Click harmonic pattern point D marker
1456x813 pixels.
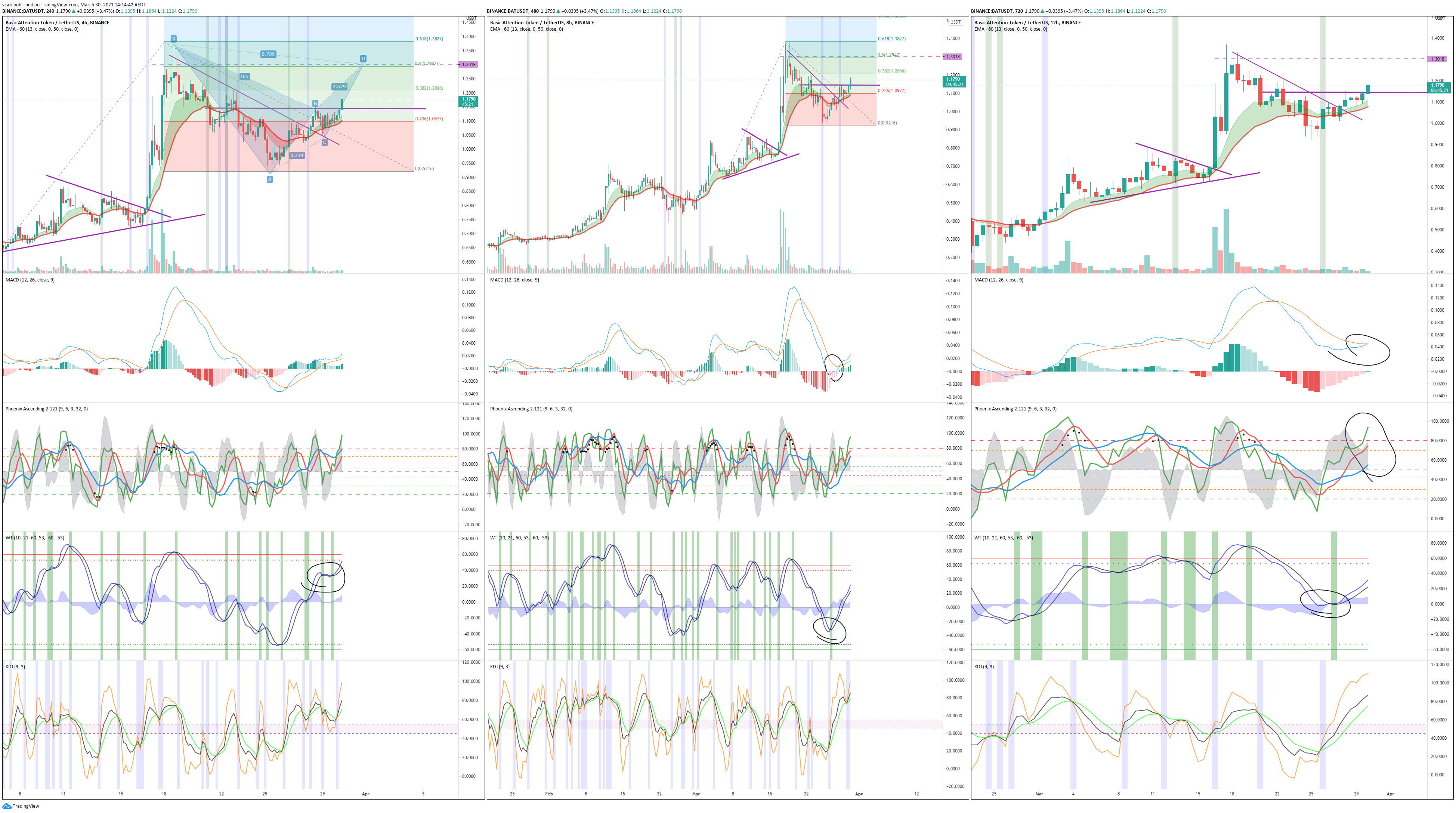tap(363, 58)
